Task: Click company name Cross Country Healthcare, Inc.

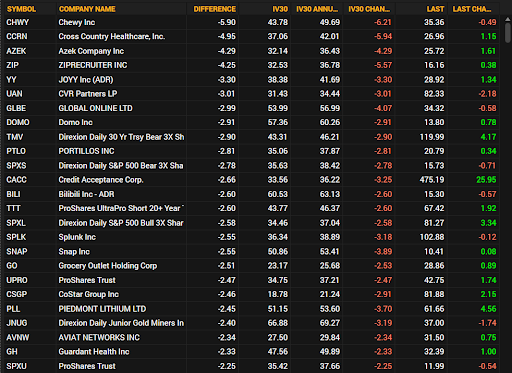Action: [x=112, y=36]
